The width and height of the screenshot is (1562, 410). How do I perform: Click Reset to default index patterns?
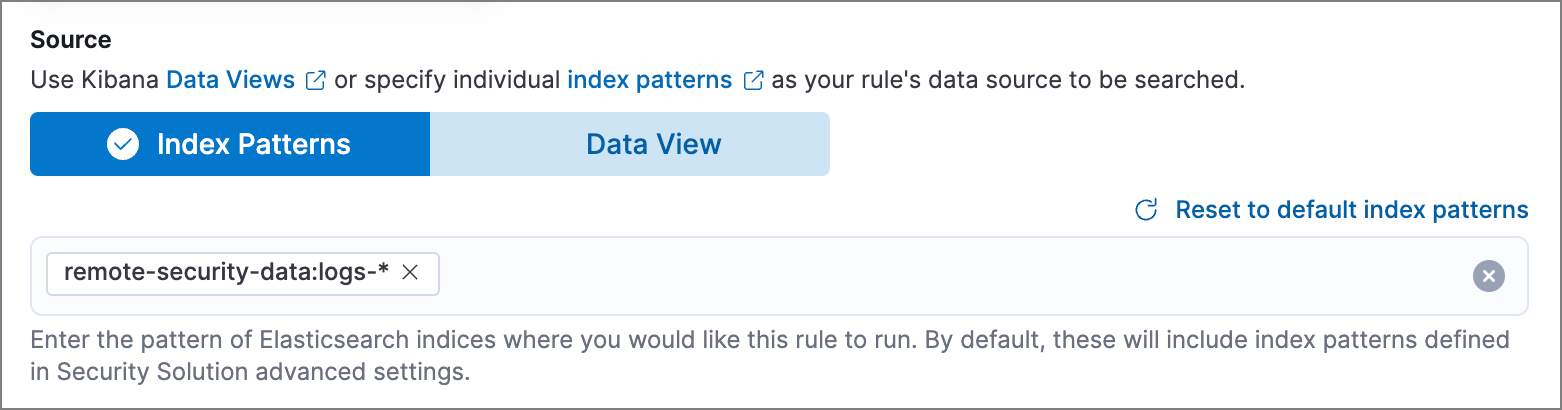(1351, 210)
